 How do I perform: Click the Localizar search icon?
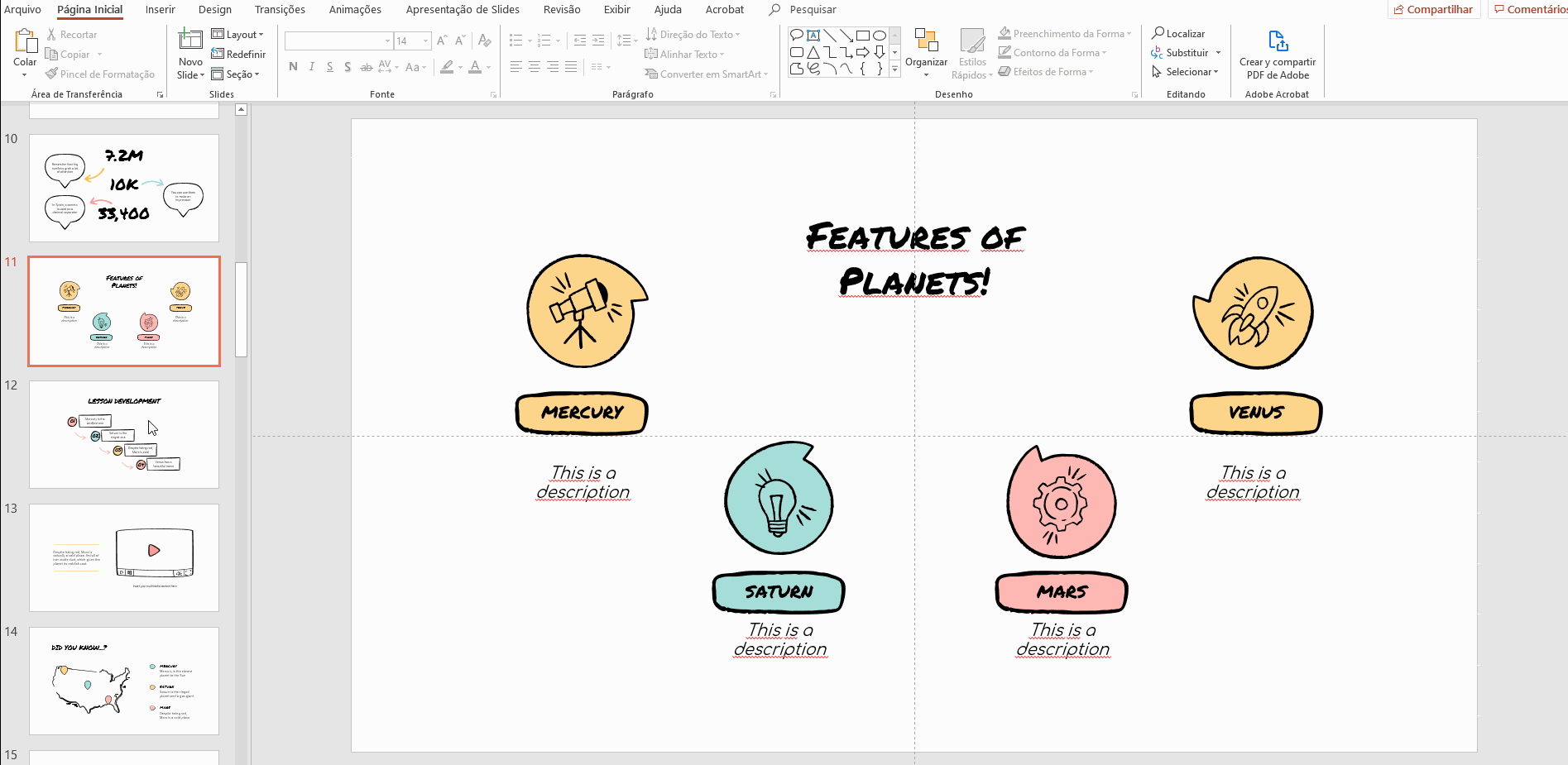[1158, 33]
